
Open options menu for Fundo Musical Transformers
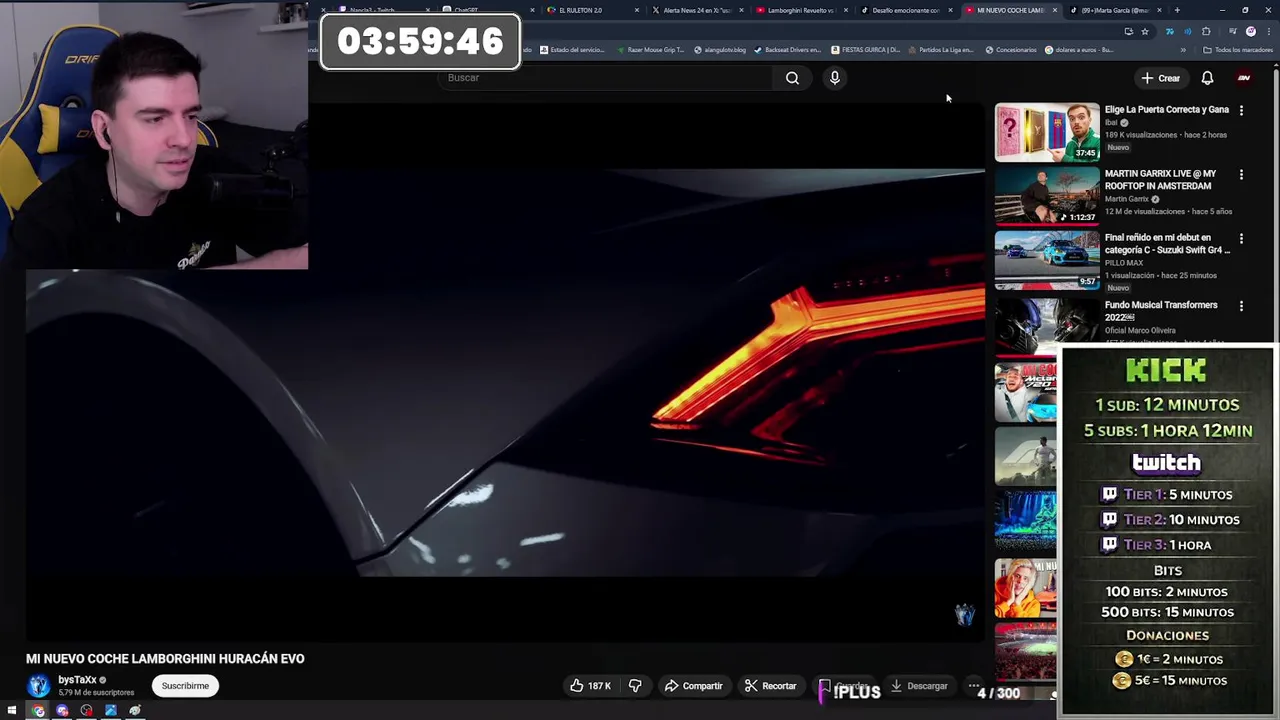1241,306
